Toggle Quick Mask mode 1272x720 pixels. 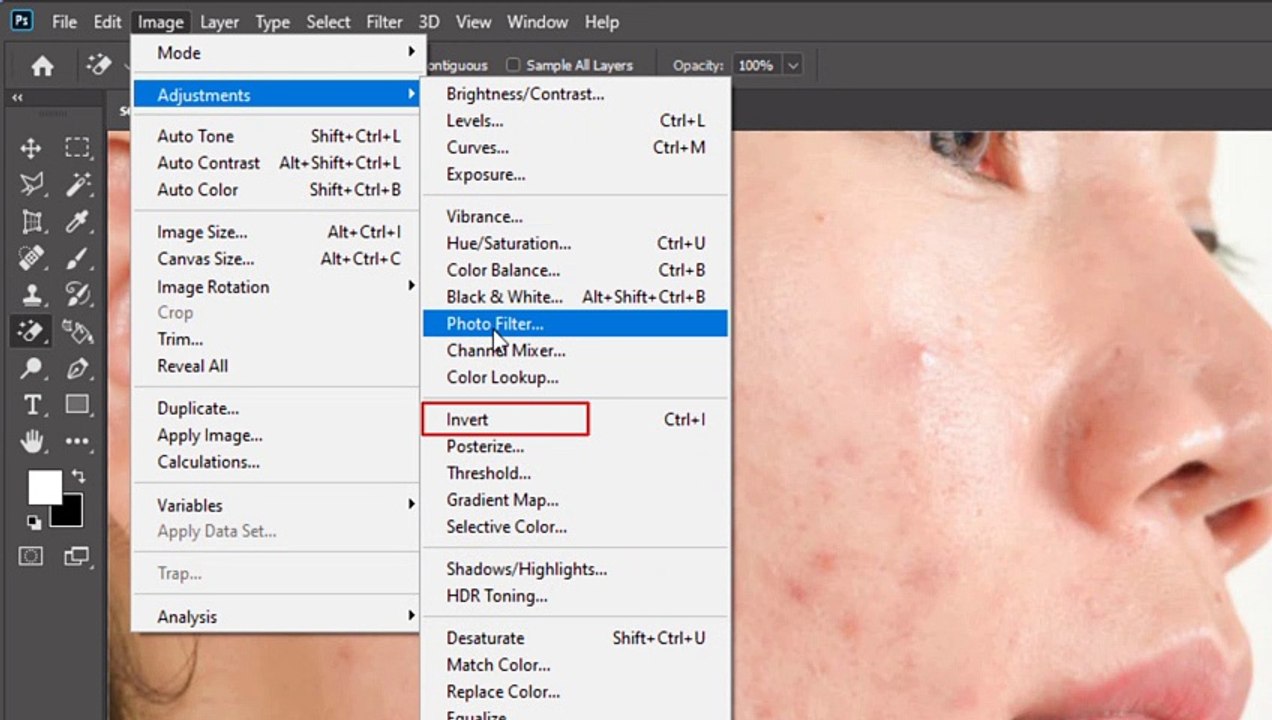click(x=31, y=556)
